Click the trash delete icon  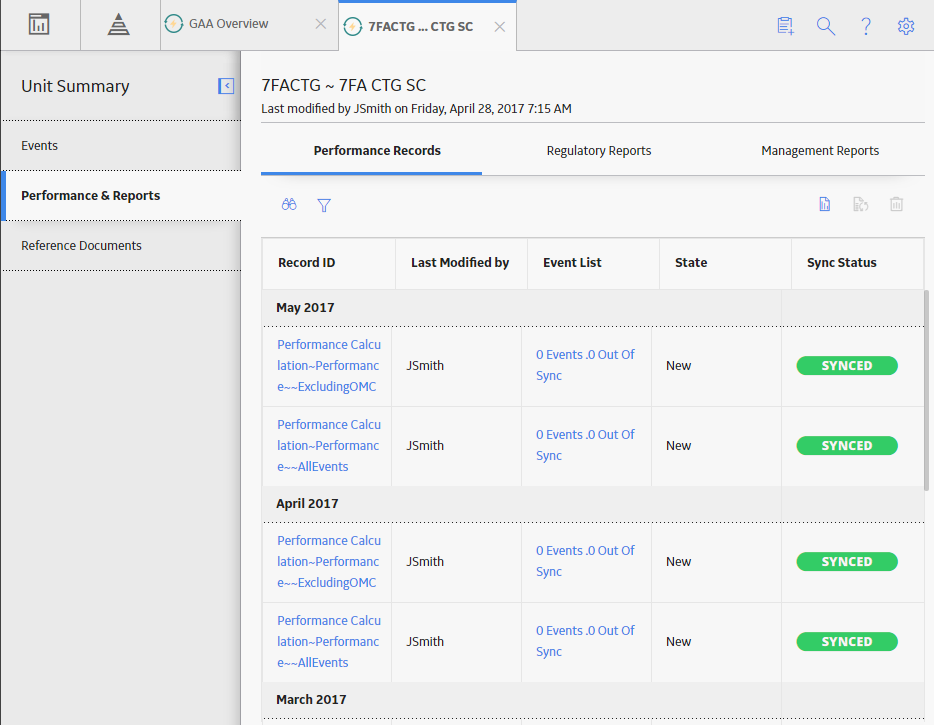896,204
